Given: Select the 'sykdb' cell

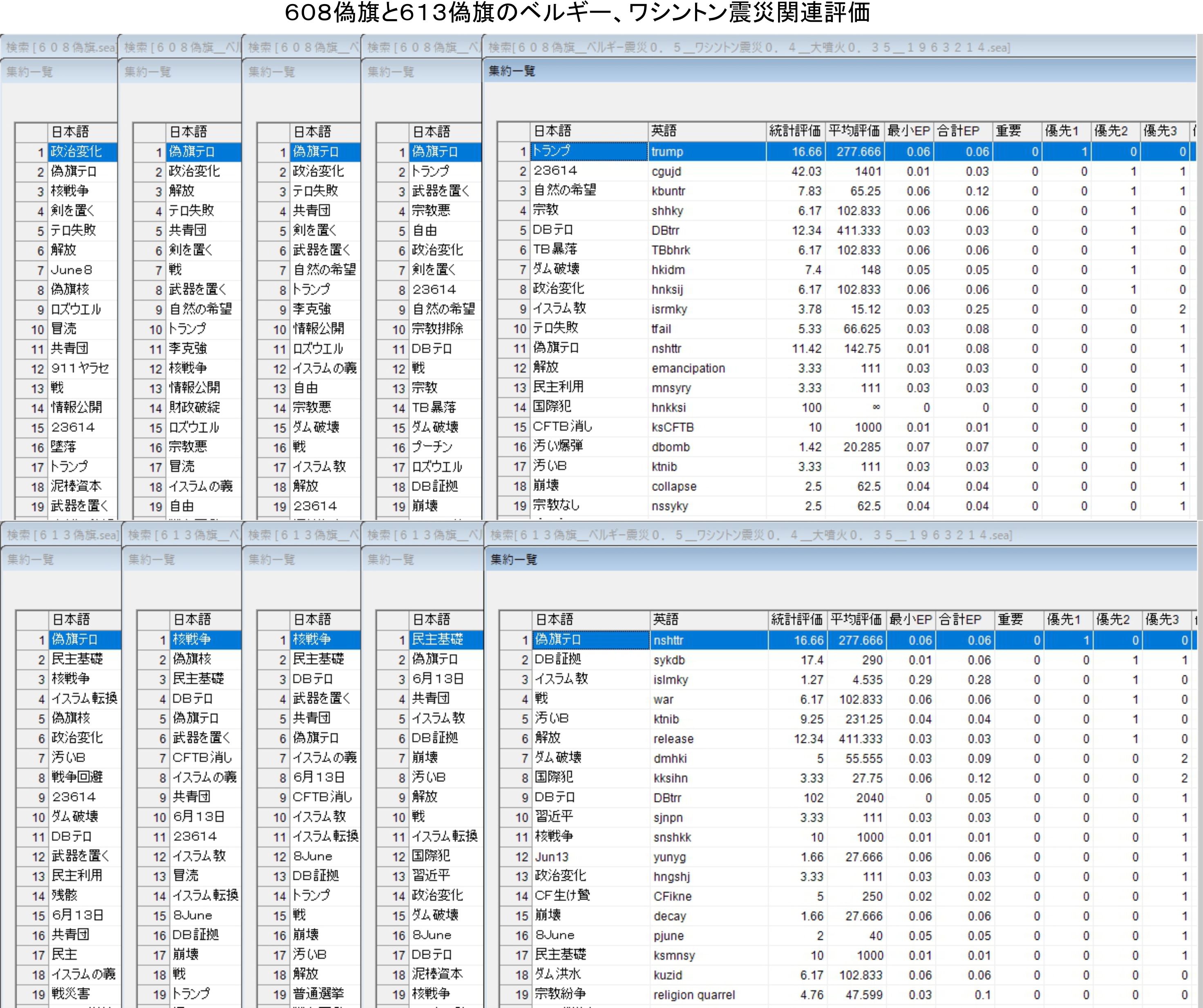Looking at the screenshot, I should [709, 660].
